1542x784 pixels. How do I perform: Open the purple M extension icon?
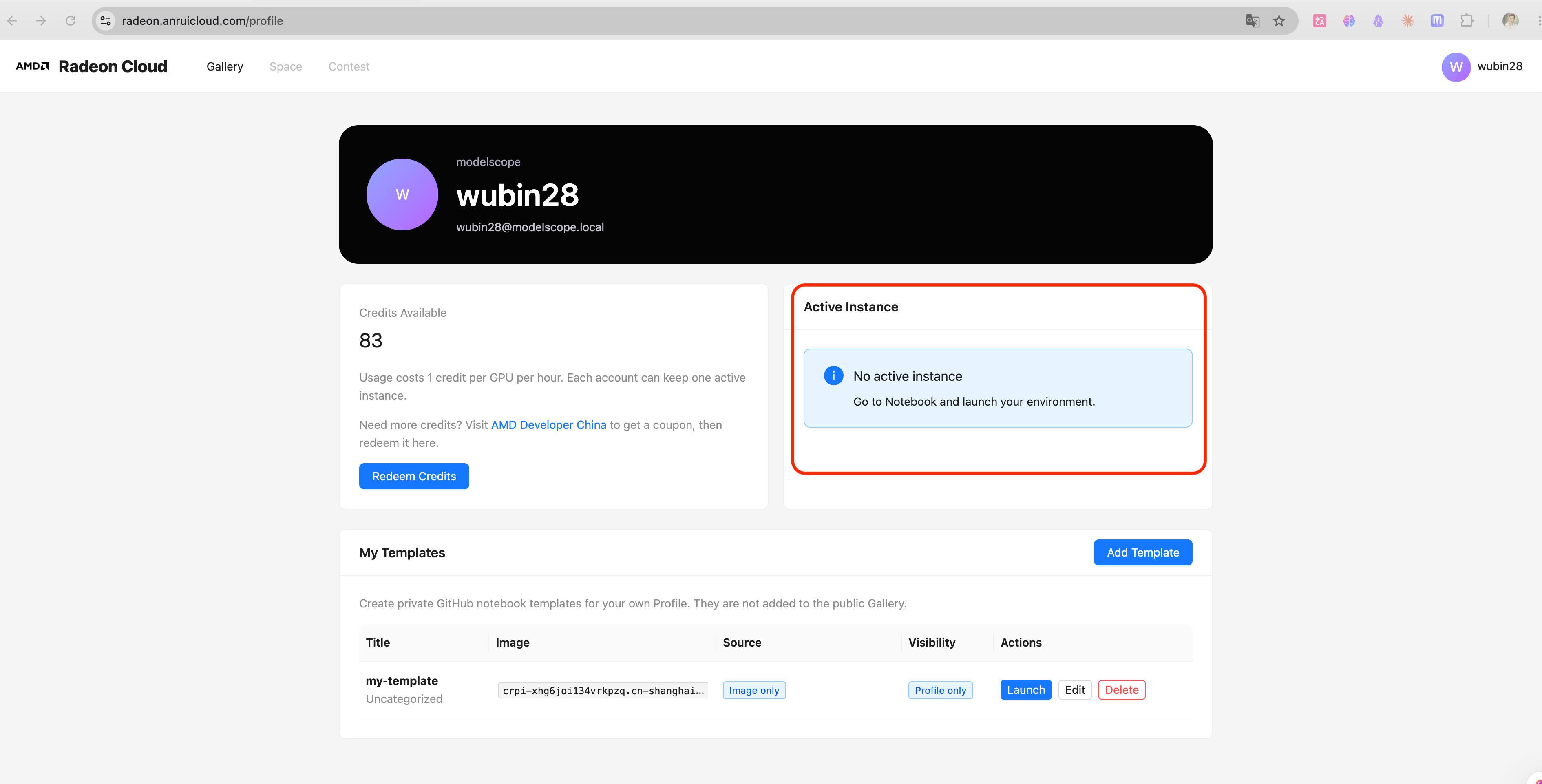(x=1437, y=21)
